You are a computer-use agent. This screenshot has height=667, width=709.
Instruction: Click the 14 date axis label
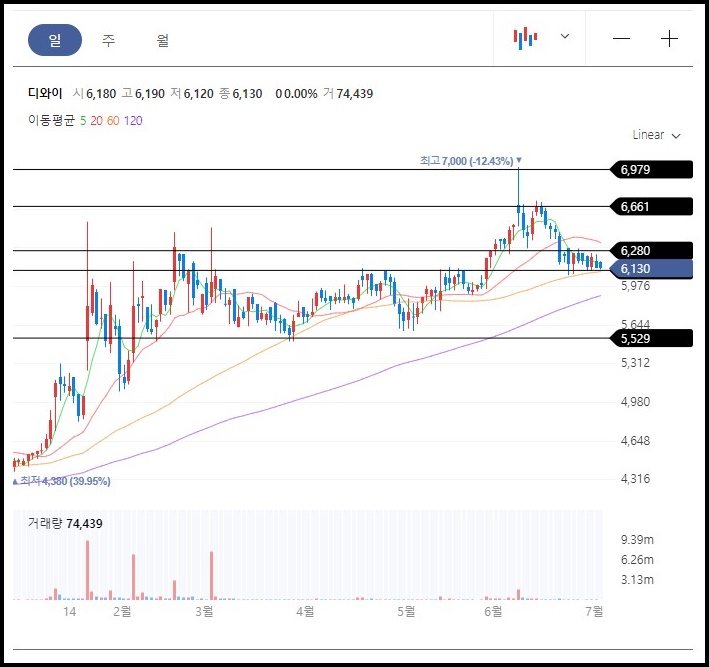[69, 612]
